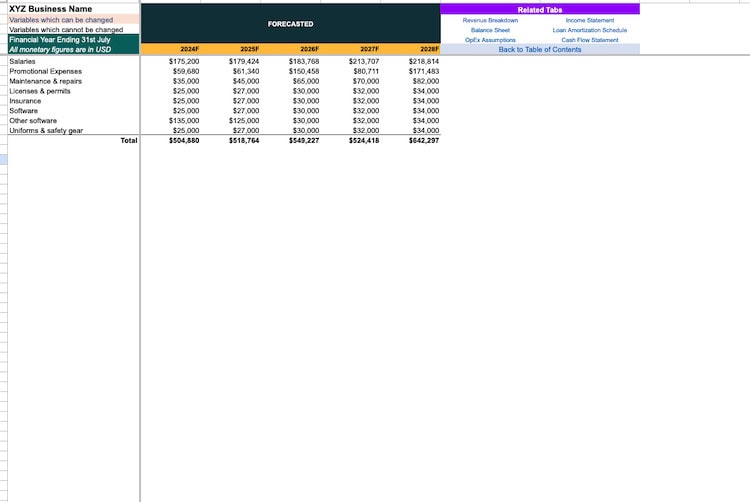This screenshot has width=750, height=502.
Task: Open the Loan Amortization Schedule link
Action: 590,30
